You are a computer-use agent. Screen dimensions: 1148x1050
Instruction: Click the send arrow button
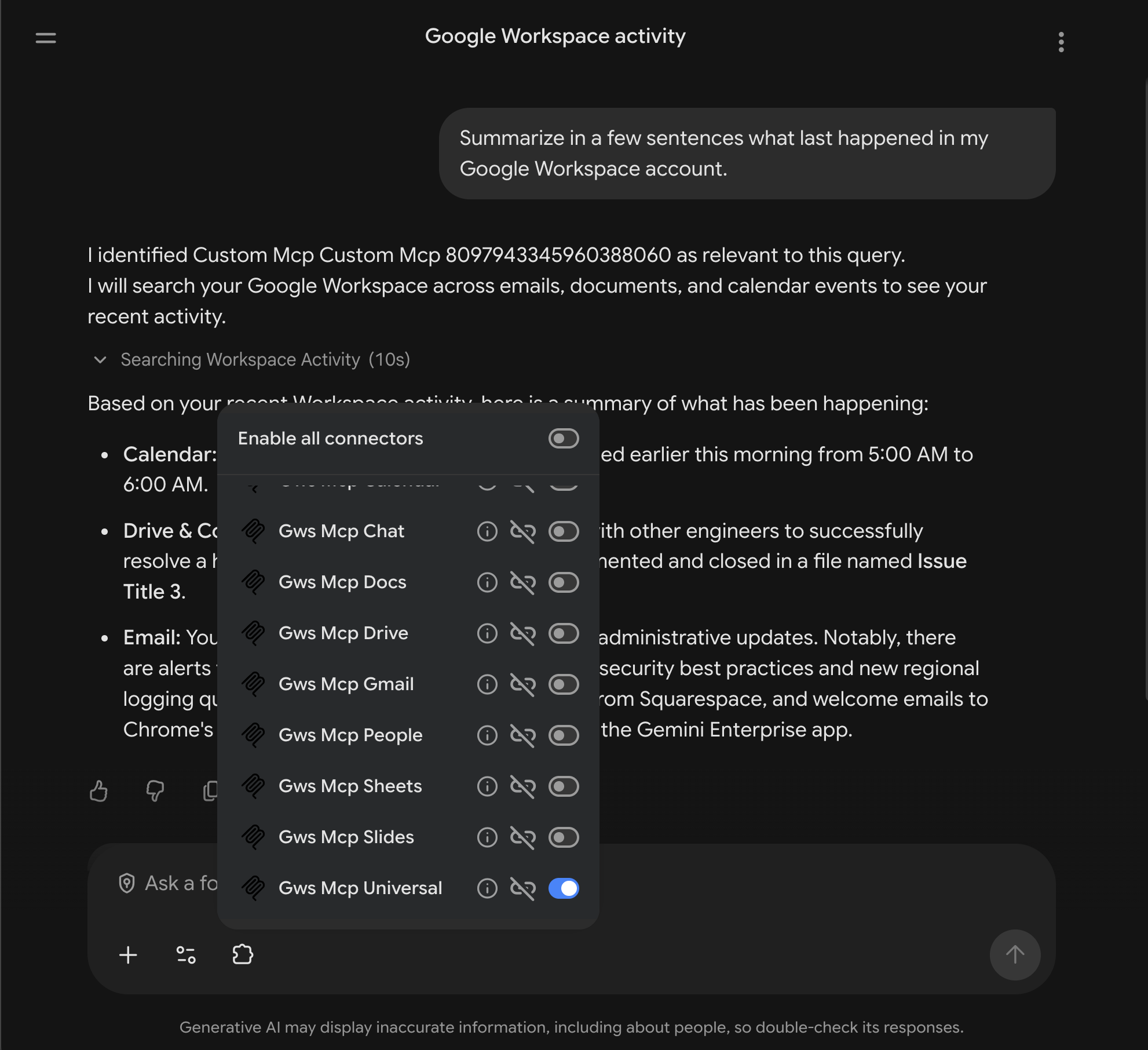coord(1015,954)
